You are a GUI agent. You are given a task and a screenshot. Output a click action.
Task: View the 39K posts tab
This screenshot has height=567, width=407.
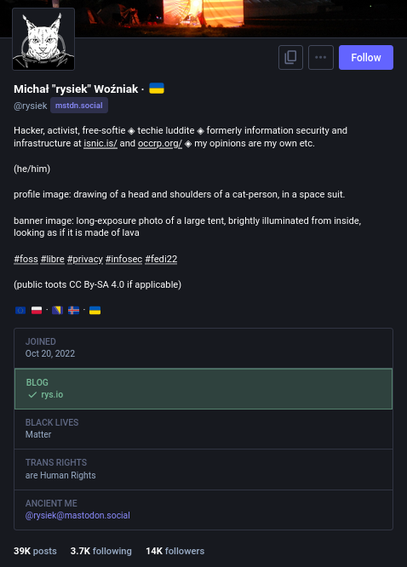point(35,551)
